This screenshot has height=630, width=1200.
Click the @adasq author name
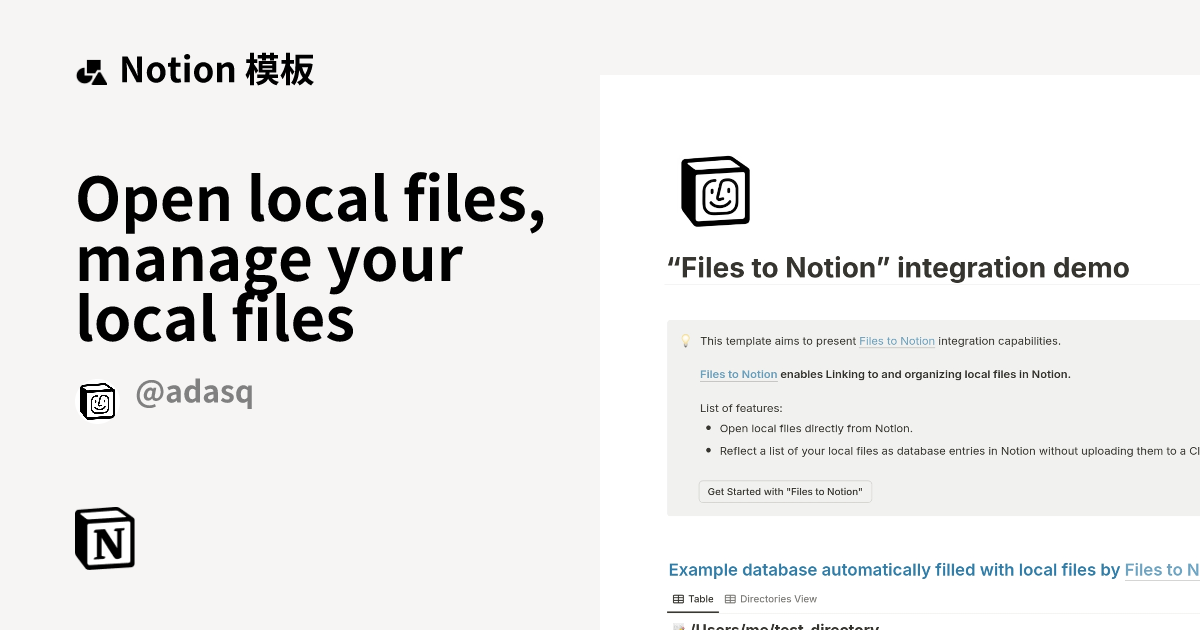pyautogui.click(x=194, y=392)
